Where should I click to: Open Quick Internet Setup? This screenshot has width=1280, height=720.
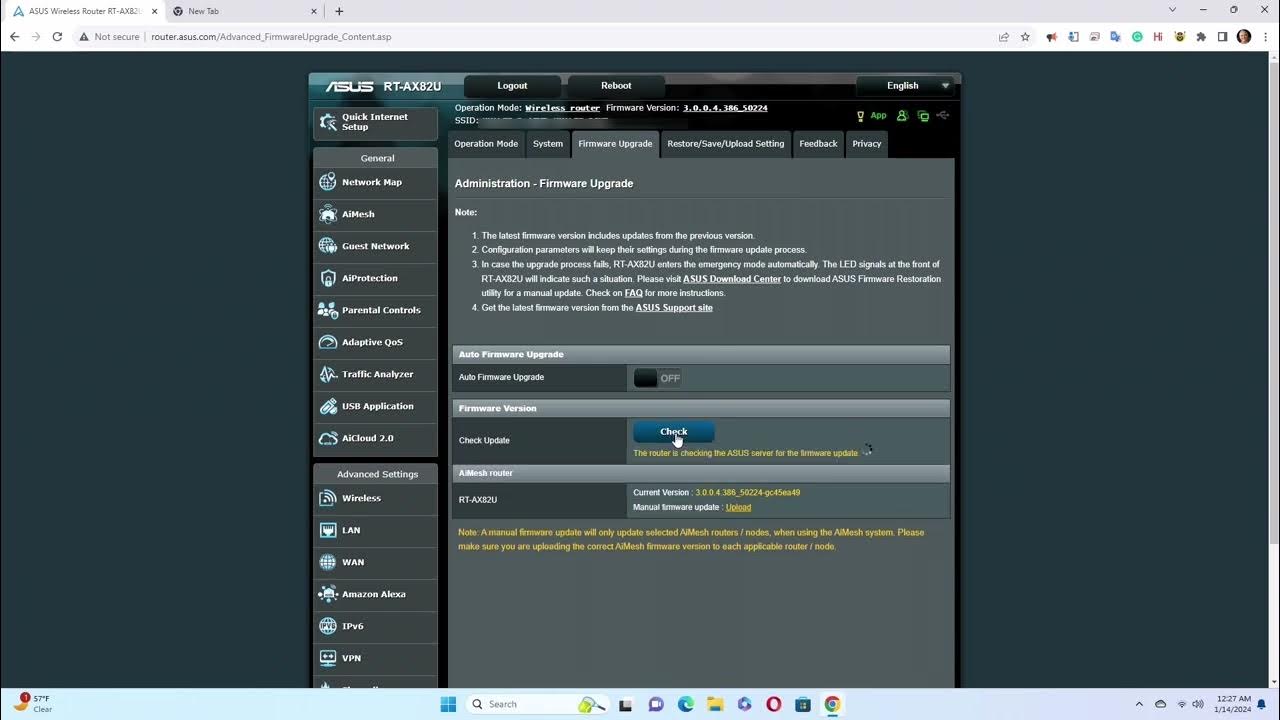375,123
